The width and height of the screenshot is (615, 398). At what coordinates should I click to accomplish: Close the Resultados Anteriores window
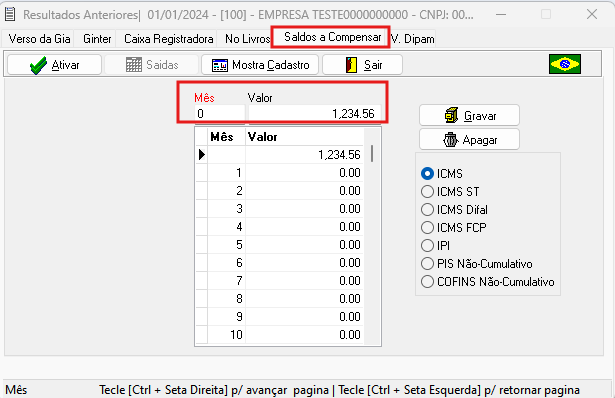(x=592, y=15)
